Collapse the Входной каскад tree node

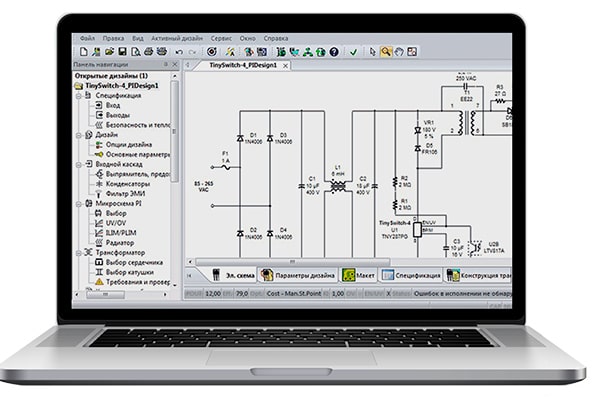(78, 164)
